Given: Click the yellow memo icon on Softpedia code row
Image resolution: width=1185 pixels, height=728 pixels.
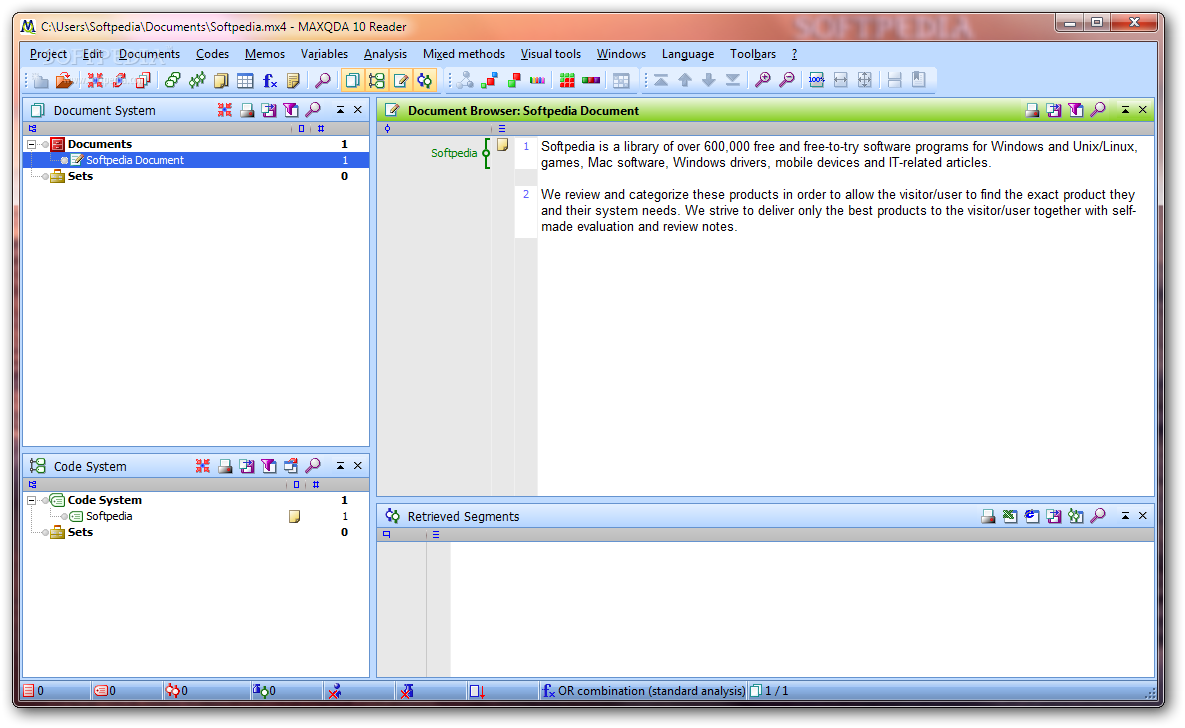Looking at the screenshot, I should click(295, 516).
